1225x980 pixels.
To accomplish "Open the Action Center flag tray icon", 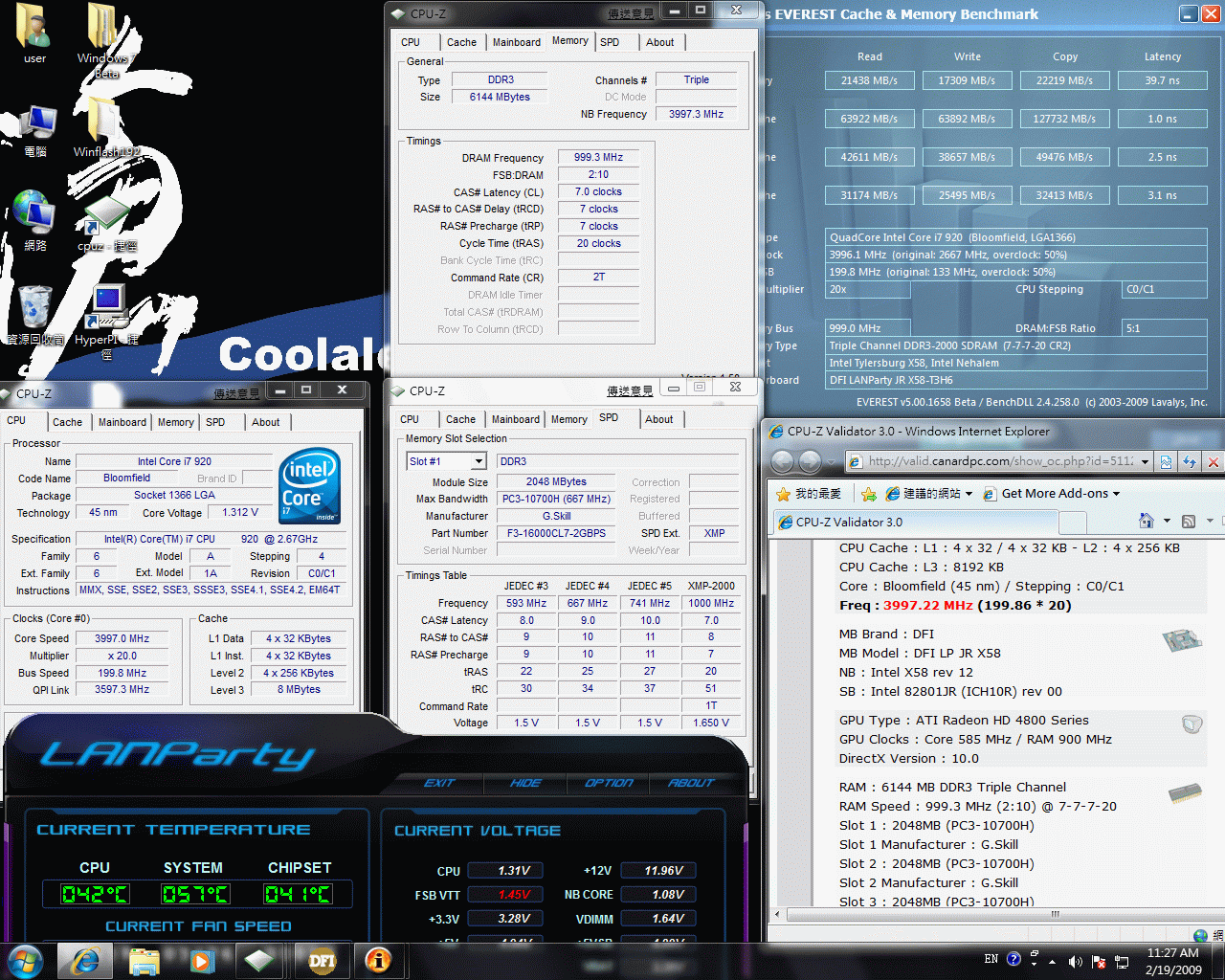I will tap(1099, 961).
